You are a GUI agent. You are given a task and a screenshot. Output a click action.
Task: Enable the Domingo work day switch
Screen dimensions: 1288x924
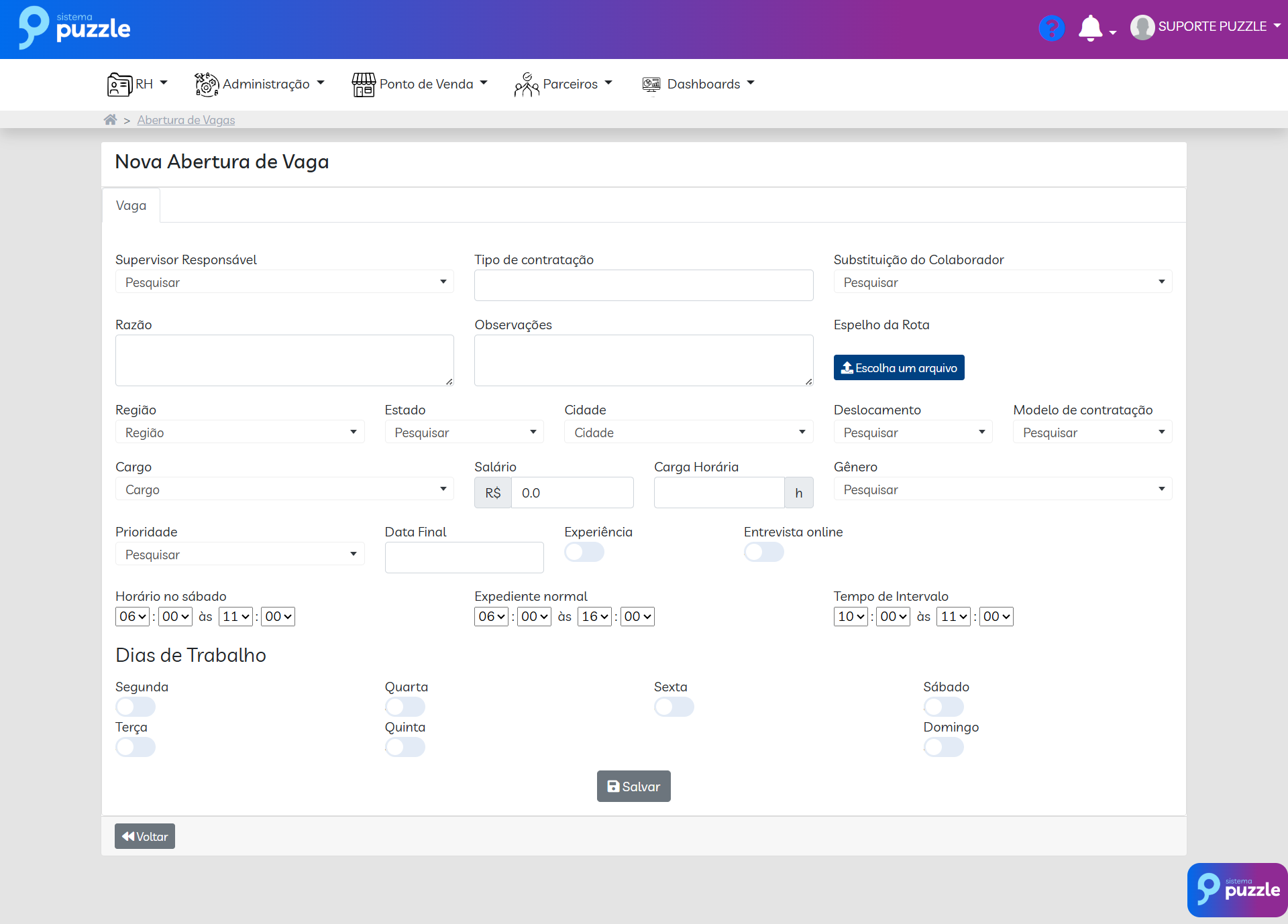coord(943,747)
